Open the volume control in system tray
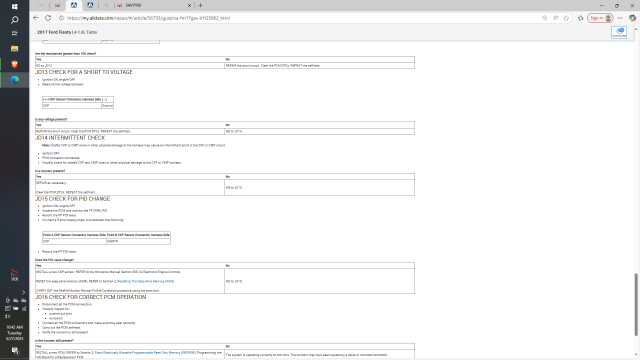The width and height of the screenshot is (640, 360). pos(7,316)
